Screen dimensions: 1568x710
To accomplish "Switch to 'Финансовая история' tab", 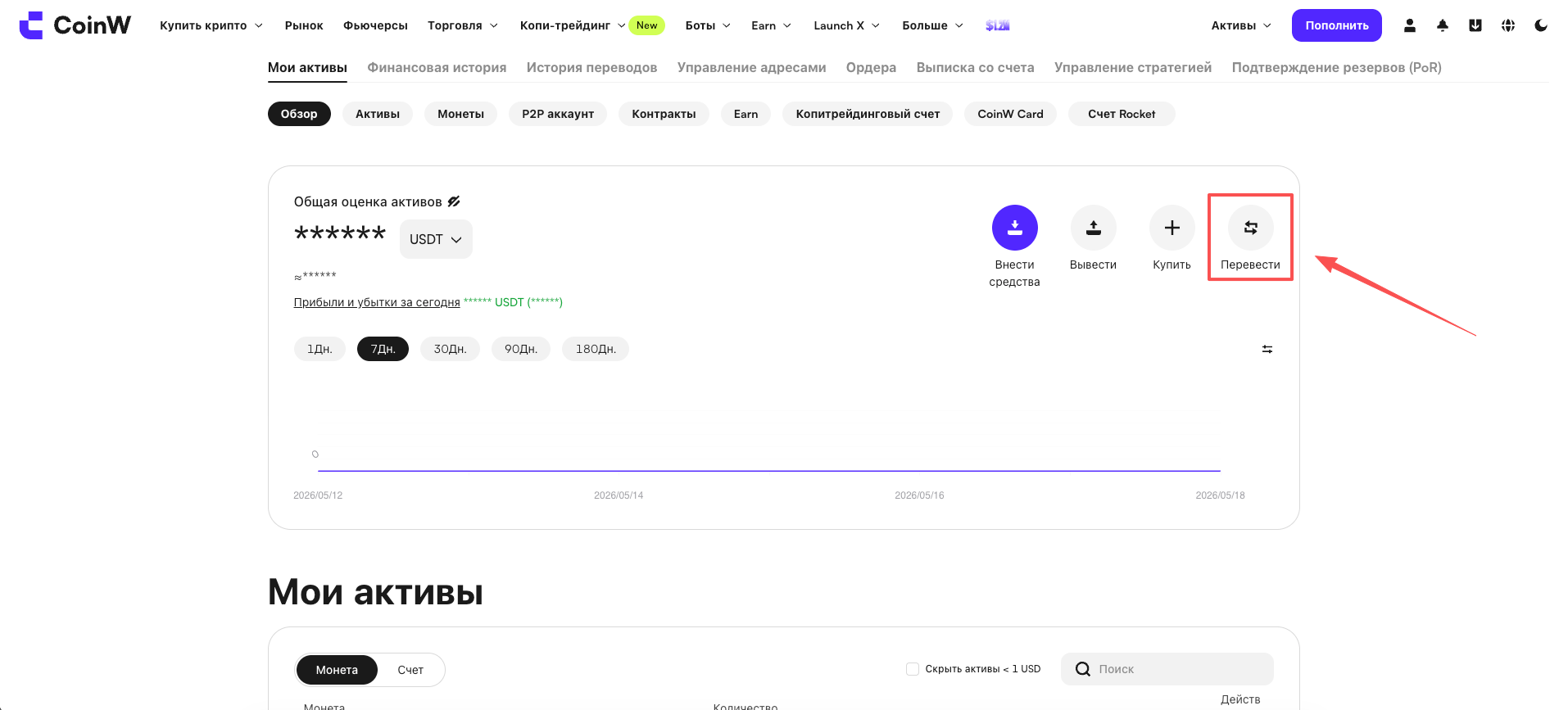I will [437, 67].
